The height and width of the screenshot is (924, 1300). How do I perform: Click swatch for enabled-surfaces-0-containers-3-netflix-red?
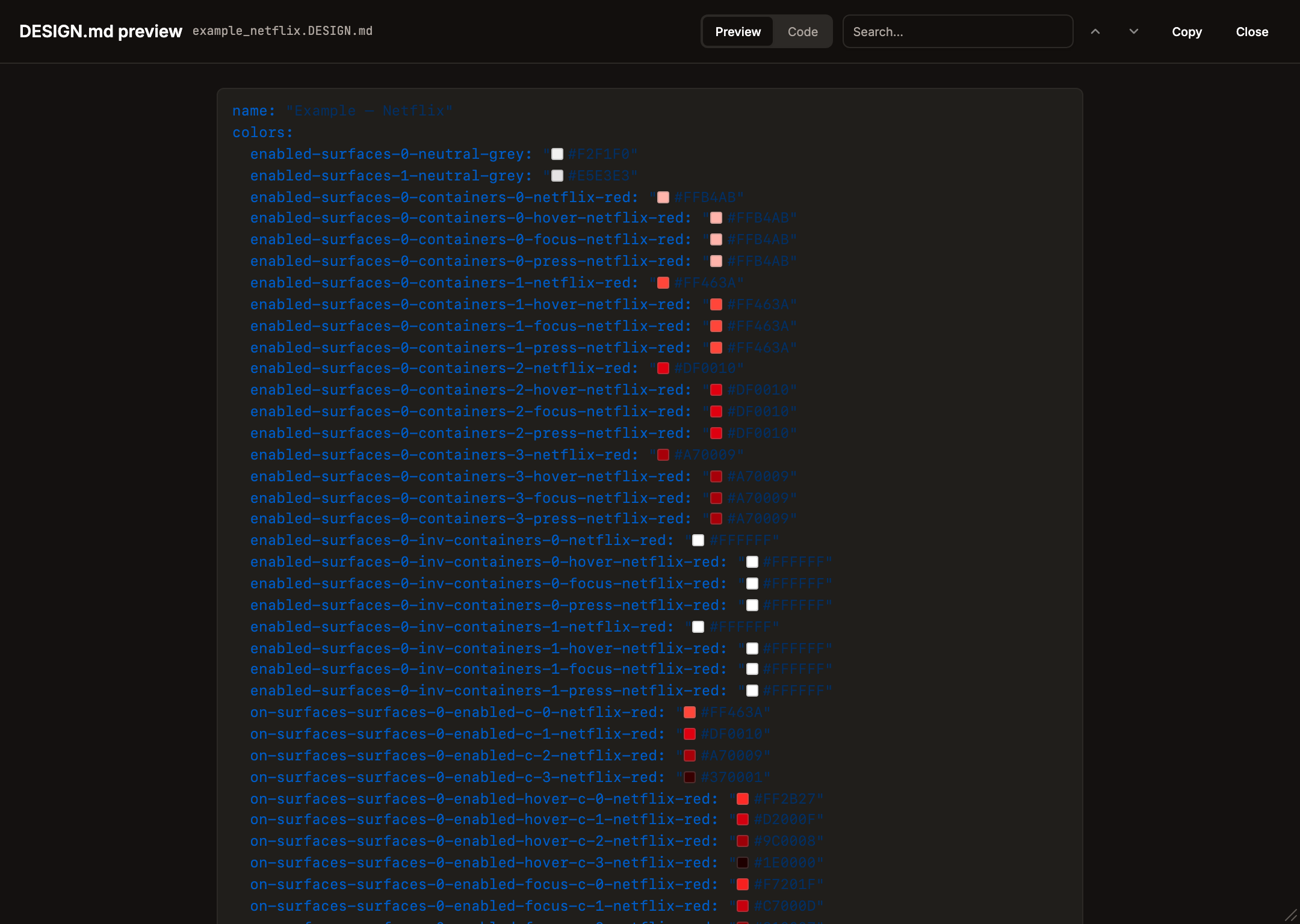pos(663,455)
